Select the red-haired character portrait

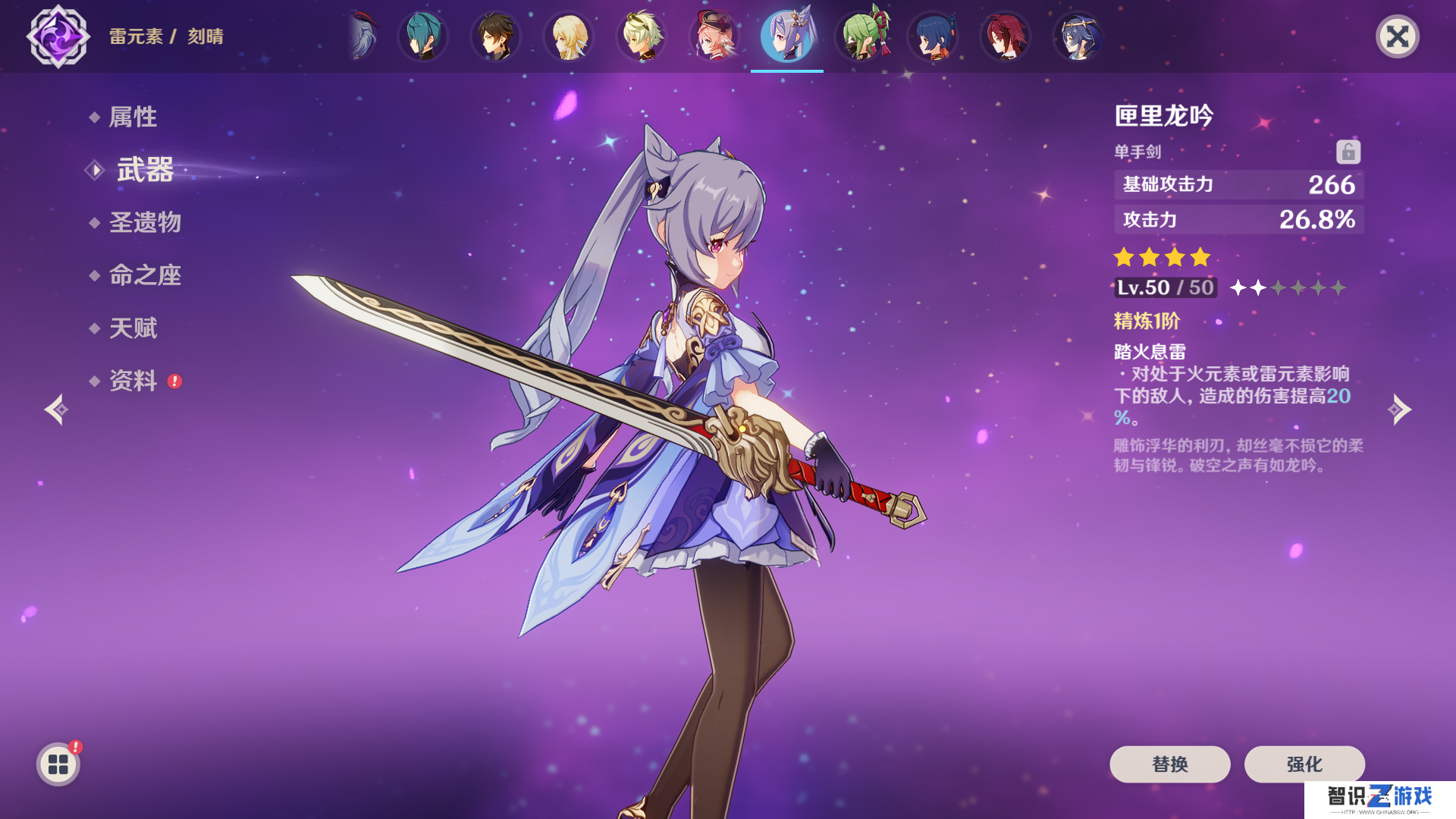(1006, 36)
